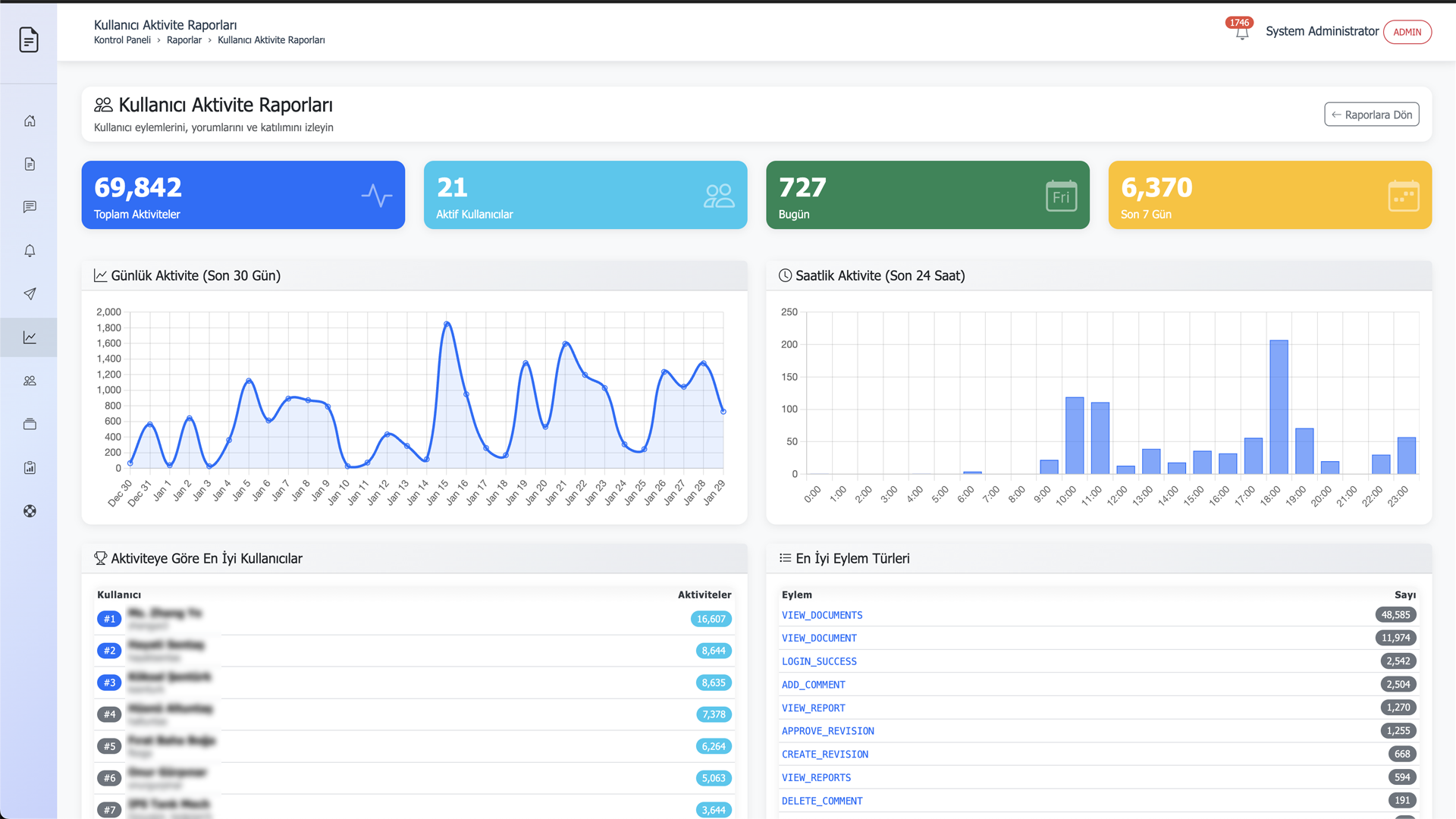
Task: Click the Jan 15 peak data point
Action: (447, 324)
